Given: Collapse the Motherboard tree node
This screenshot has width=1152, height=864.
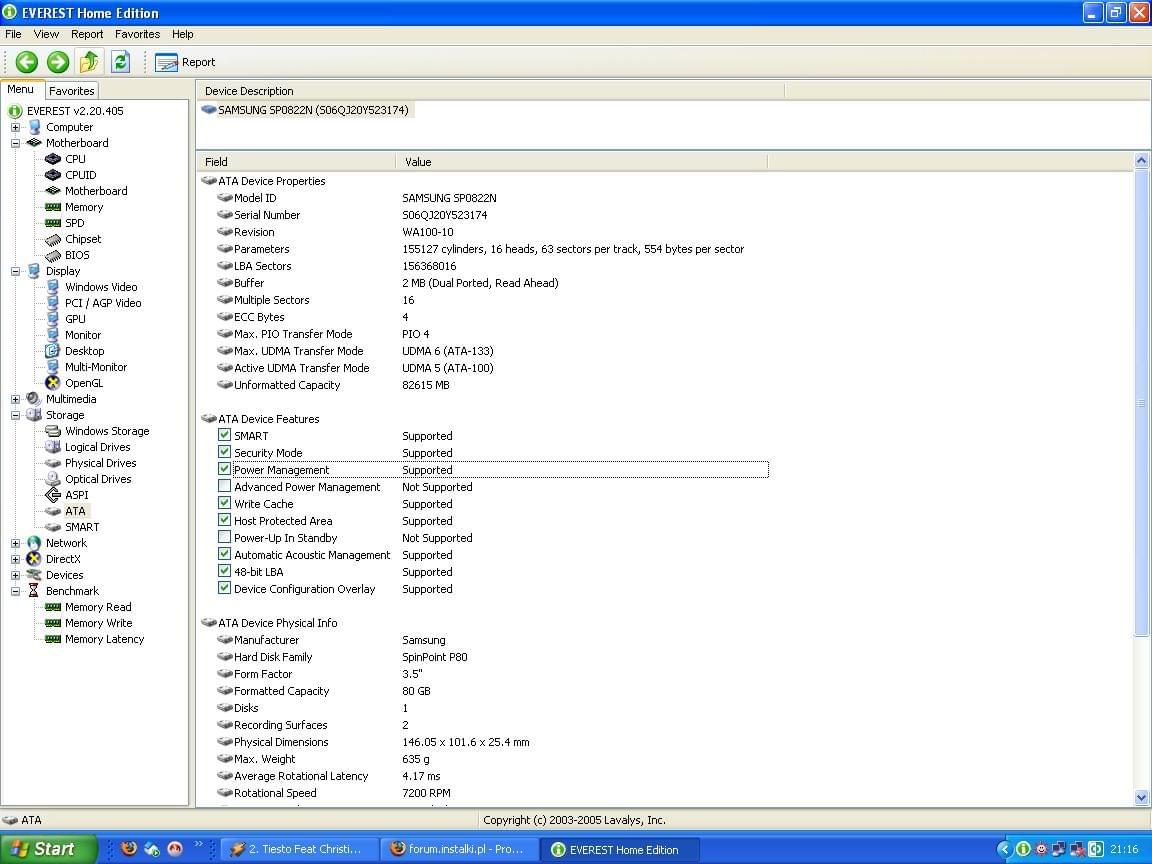Looking at the screenshot, I should [15, 143].
